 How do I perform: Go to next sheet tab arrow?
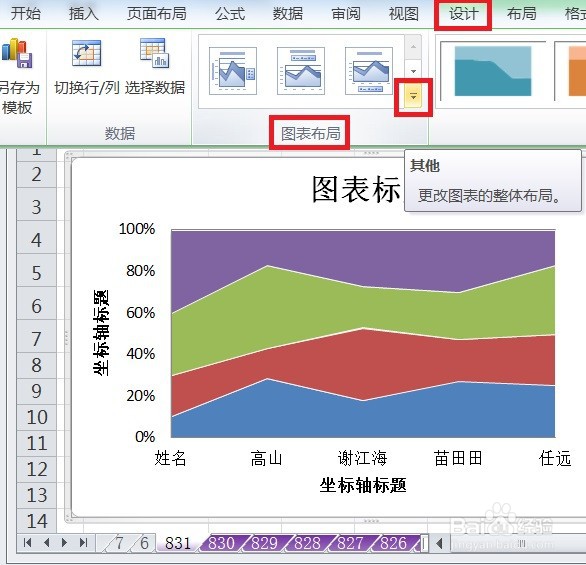(65, 543)
